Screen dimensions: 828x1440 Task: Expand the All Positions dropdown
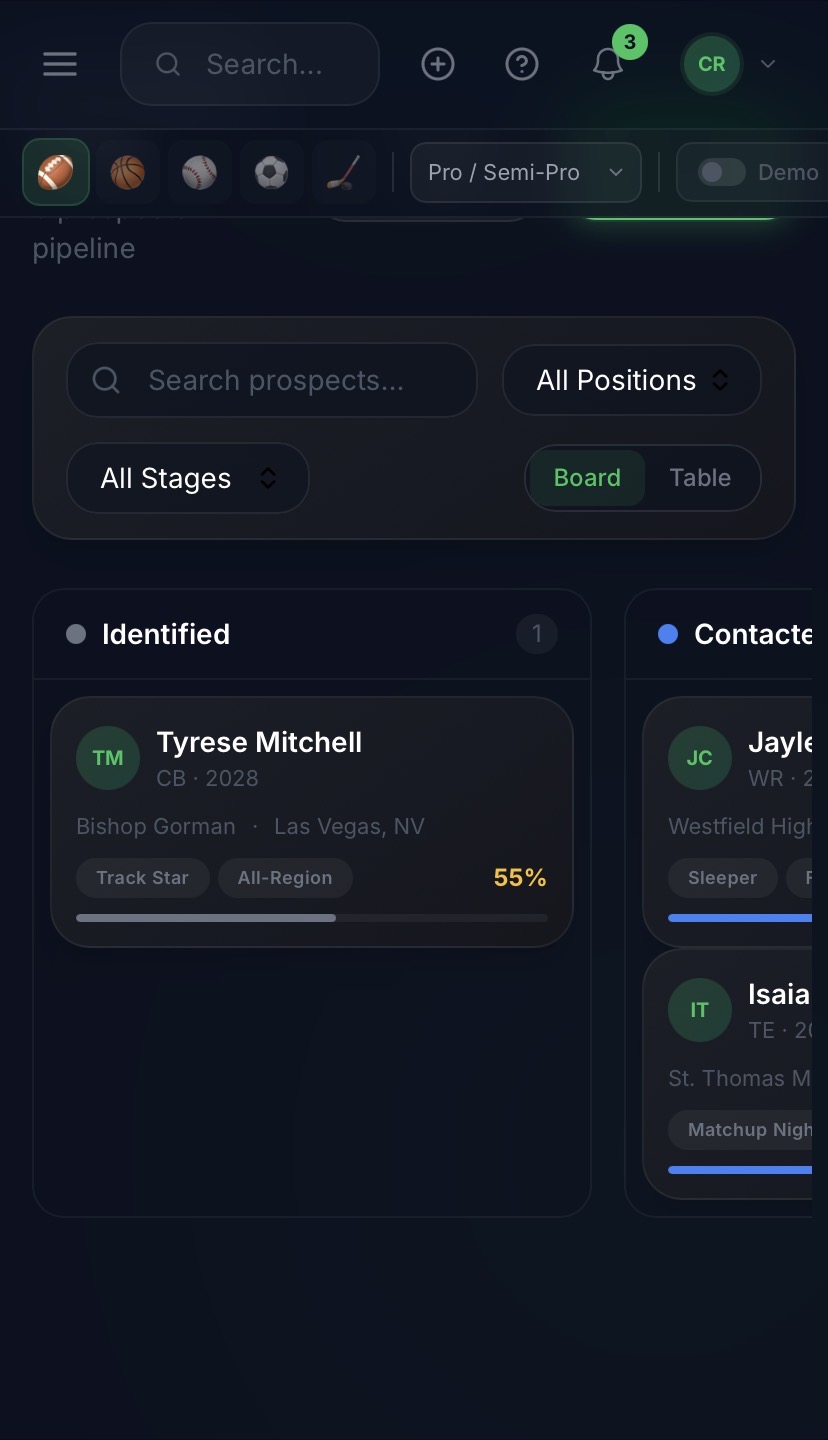pos(631,380)
